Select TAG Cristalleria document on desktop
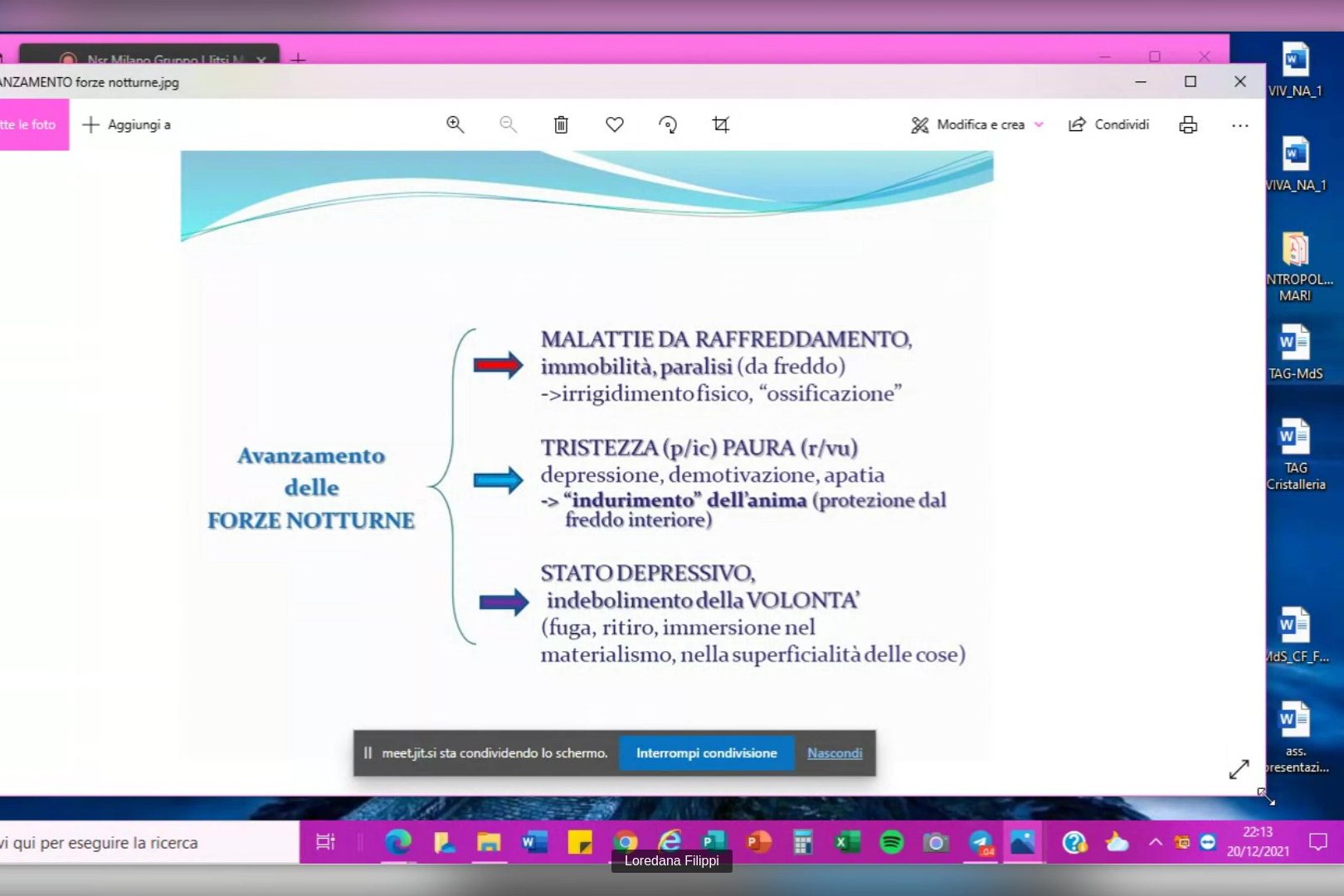Screen dimensions: 1344x896 (x=1295, y=453)
